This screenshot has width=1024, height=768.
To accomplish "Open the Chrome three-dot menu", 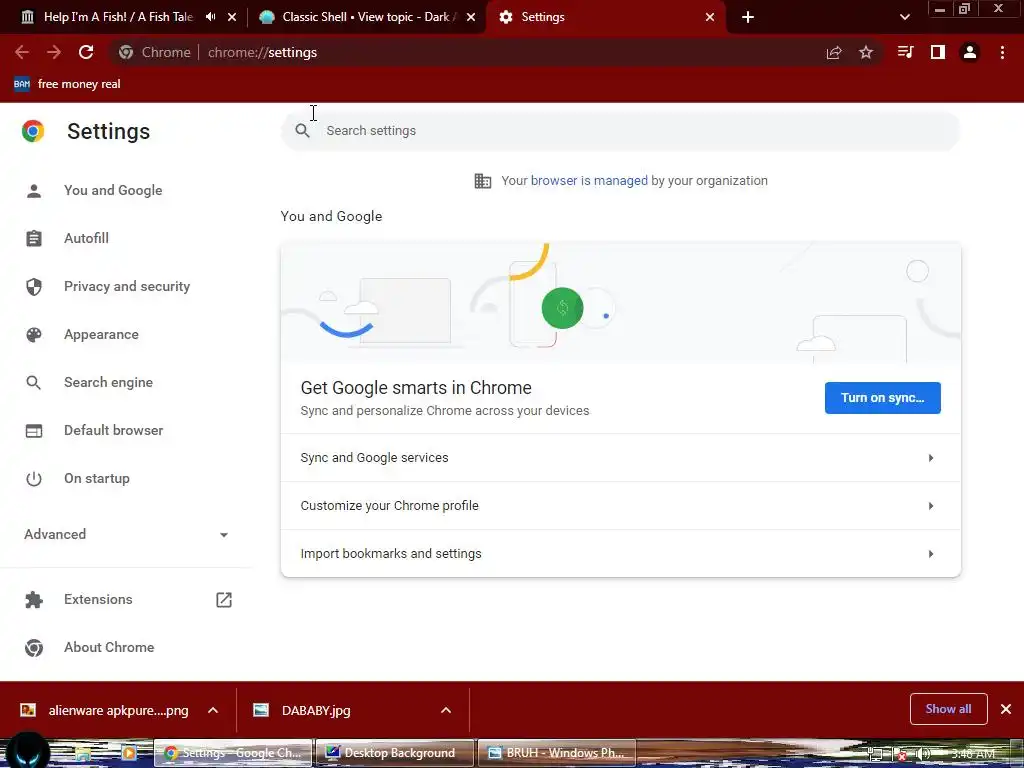I will tap(1002, 52).
